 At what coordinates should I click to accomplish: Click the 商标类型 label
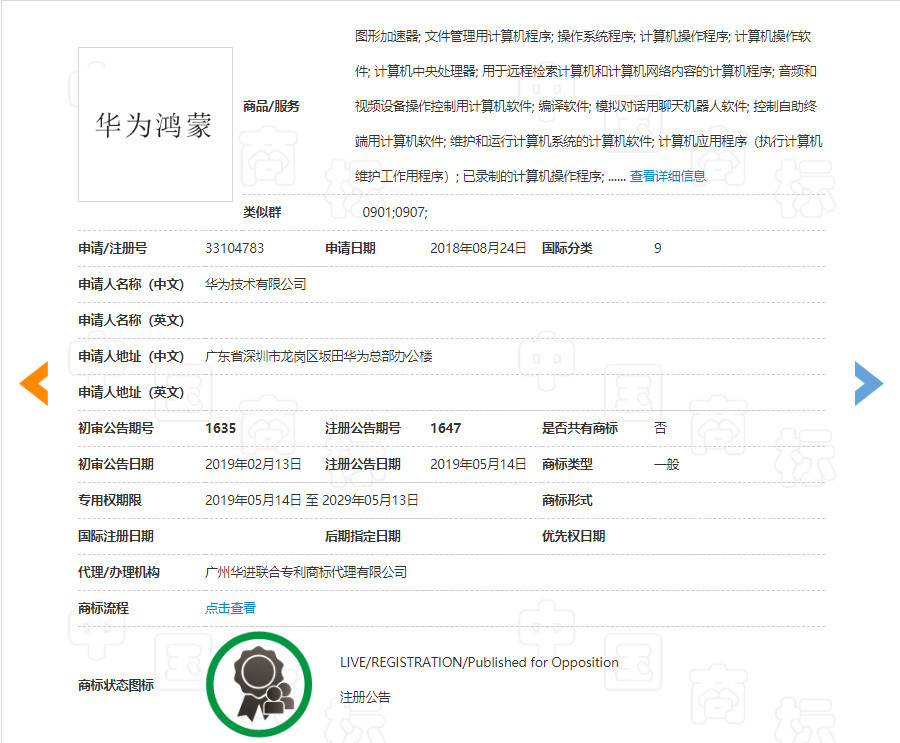coord(567,464)
